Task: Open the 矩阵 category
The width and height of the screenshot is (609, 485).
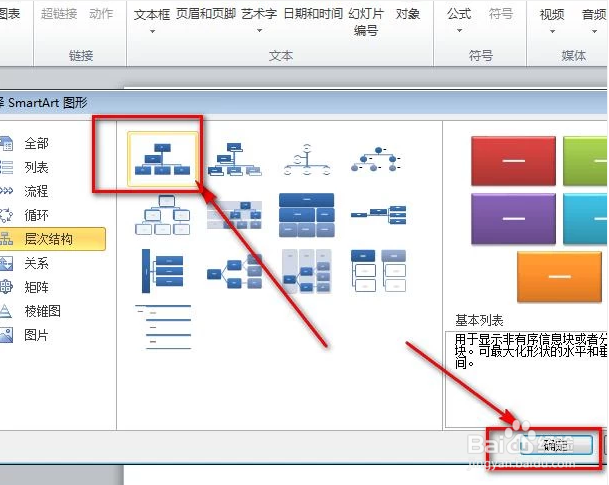Action: tap(36, 287)
